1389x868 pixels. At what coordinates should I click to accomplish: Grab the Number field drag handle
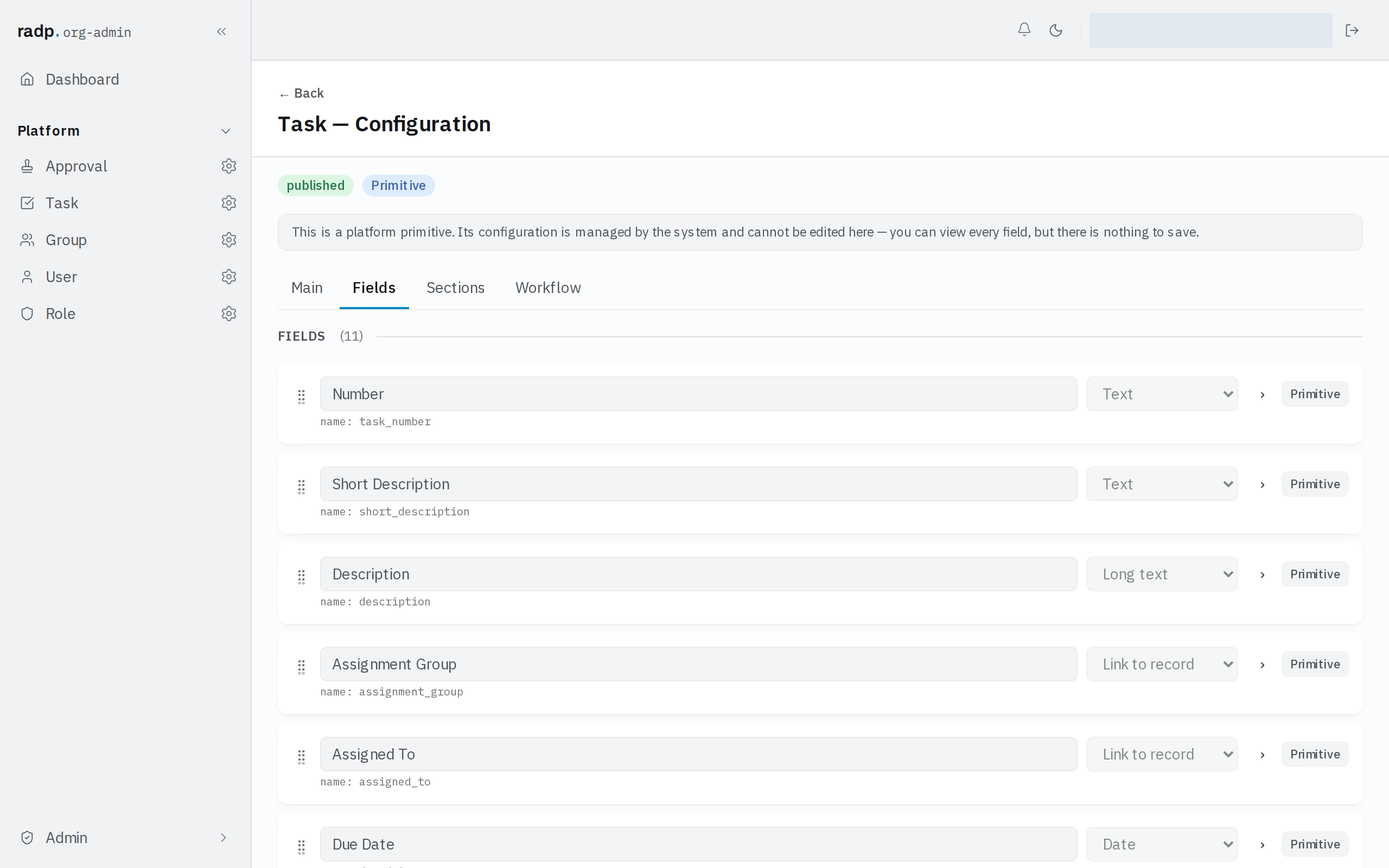point(301,397)
